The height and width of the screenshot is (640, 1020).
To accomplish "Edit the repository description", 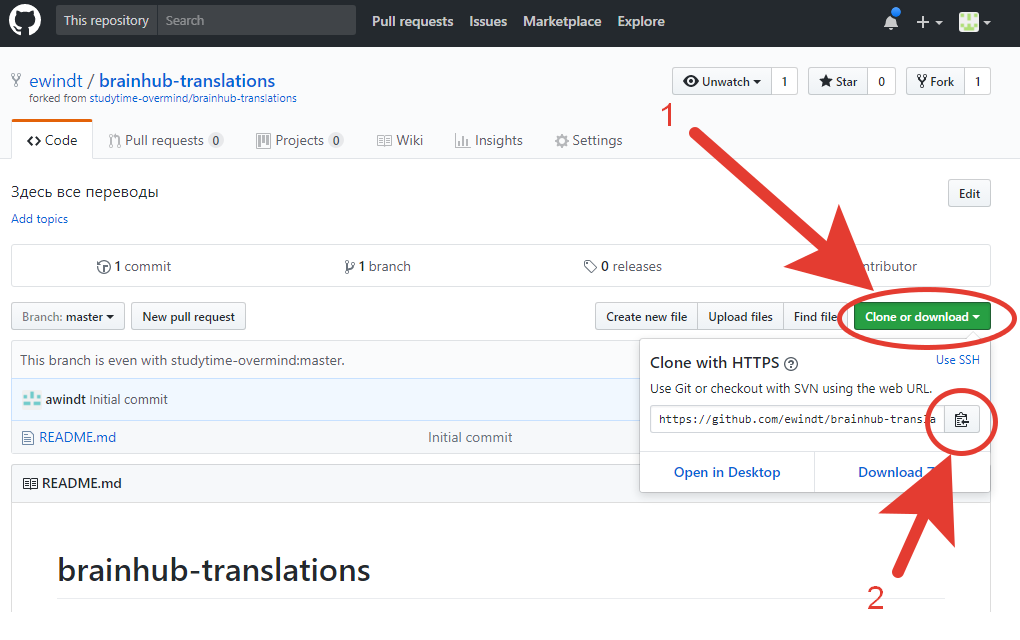I will [969, 193].
